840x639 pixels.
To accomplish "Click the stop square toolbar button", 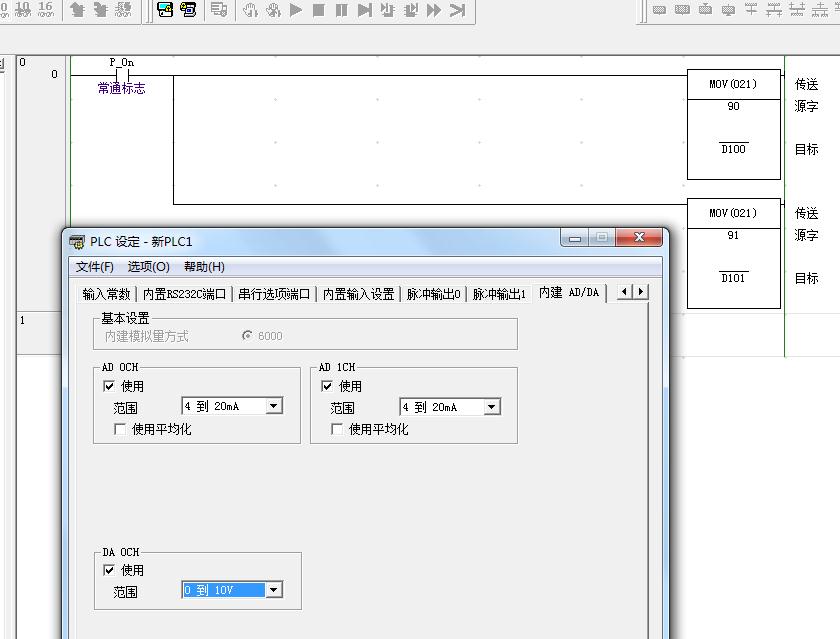I will tap(319, 10).
